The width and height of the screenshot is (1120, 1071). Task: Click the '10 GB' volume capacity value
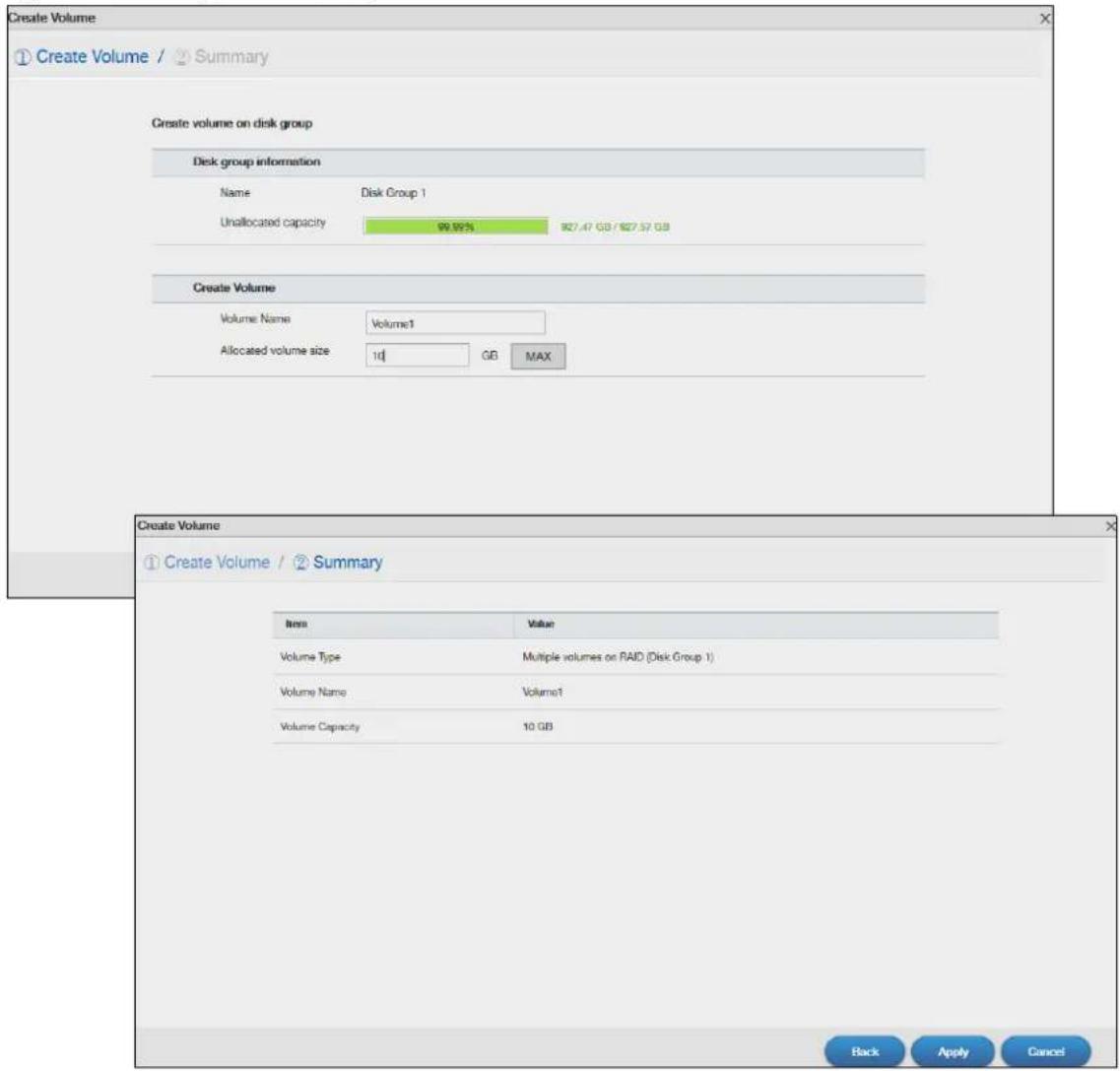[538, 726]
